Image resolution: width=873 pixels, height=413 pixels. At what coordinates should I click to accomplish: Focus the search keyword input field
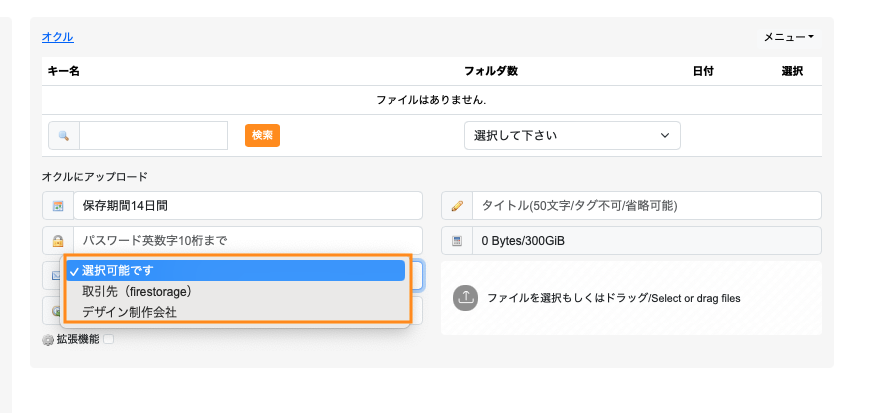click(x=154, y=135)
